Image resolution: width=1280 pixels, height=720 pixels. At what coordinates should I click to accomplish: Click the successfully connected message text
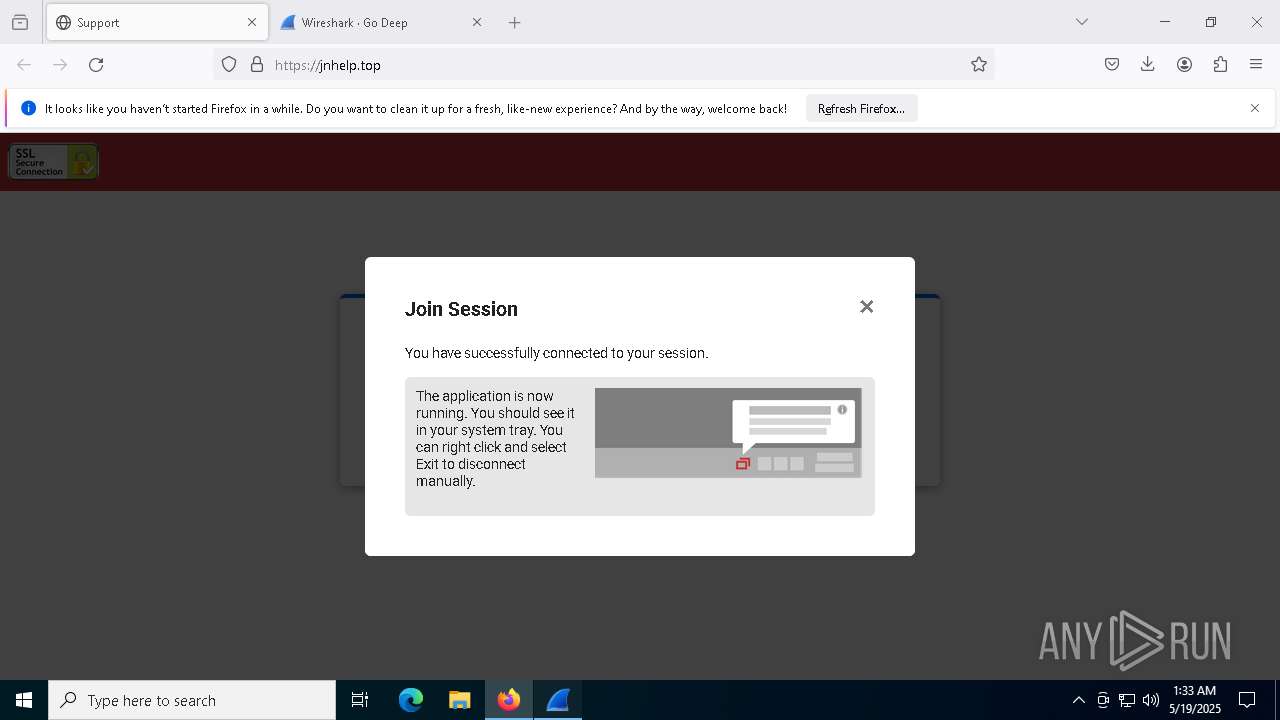(556, 353)
